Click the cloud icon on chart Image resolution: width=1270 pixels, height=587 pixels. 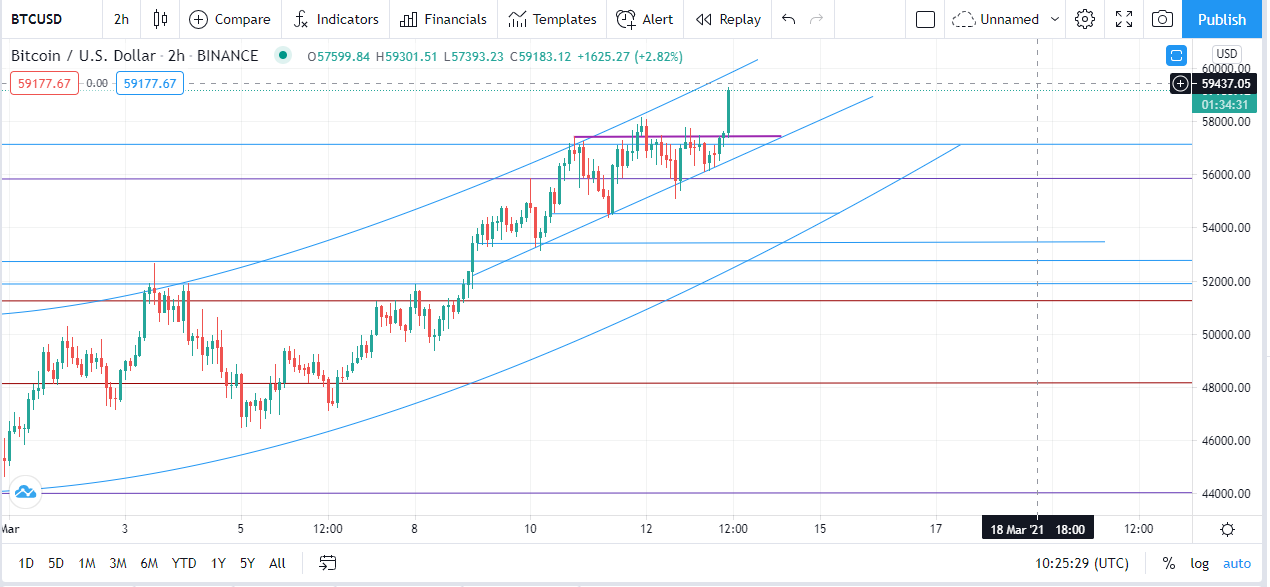coord(25,491)
